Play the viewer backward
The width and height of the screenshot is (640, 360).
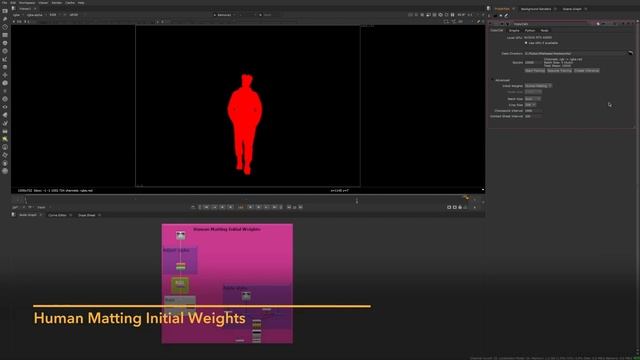tap(231, 207)
